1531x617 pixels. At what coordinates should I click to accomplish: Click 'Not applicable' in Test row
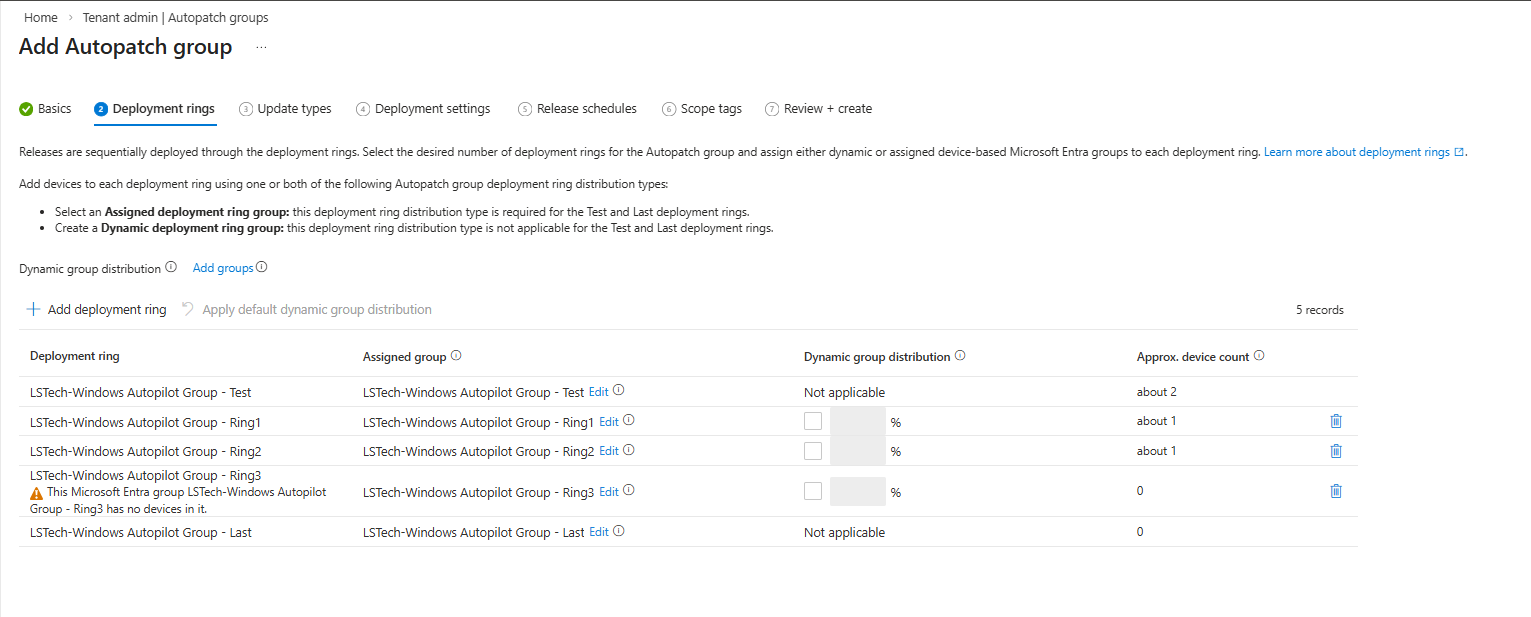coord(844,393)
